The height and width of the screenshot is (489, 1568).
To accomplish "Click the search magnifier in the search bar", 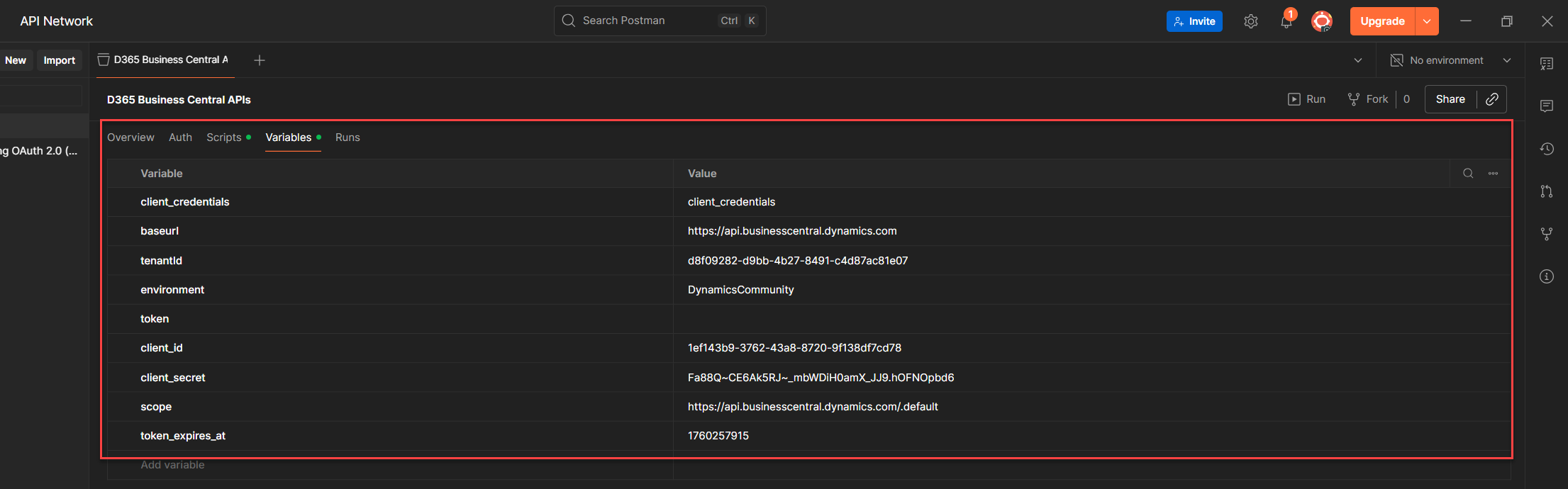I will (569, 21).
